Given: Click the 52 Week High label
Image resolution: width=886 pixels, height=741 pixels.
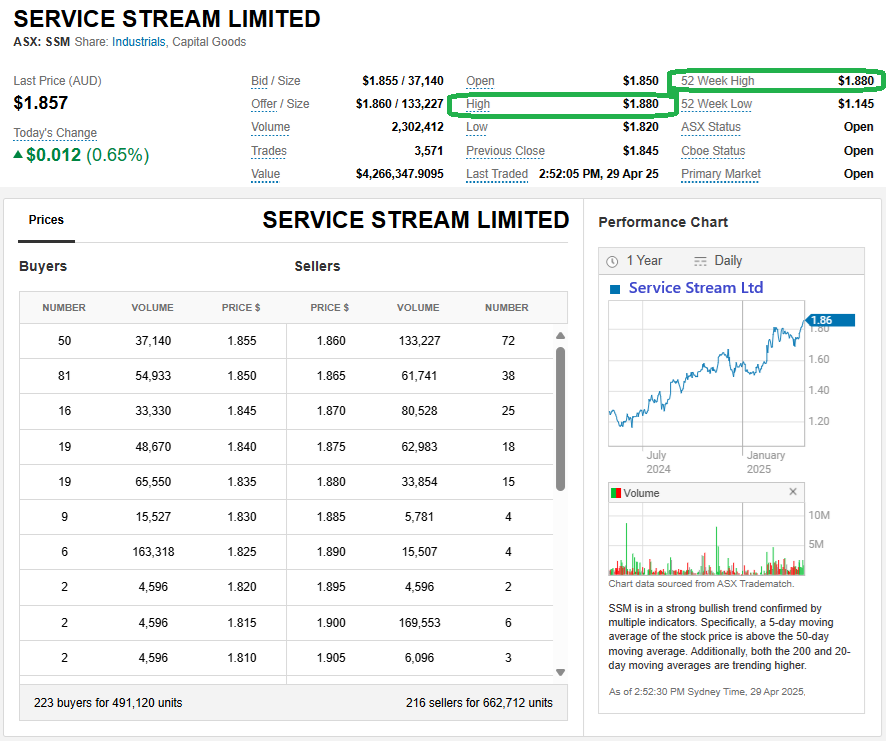Looking at the screenshot, I should (x=717, y=81).
